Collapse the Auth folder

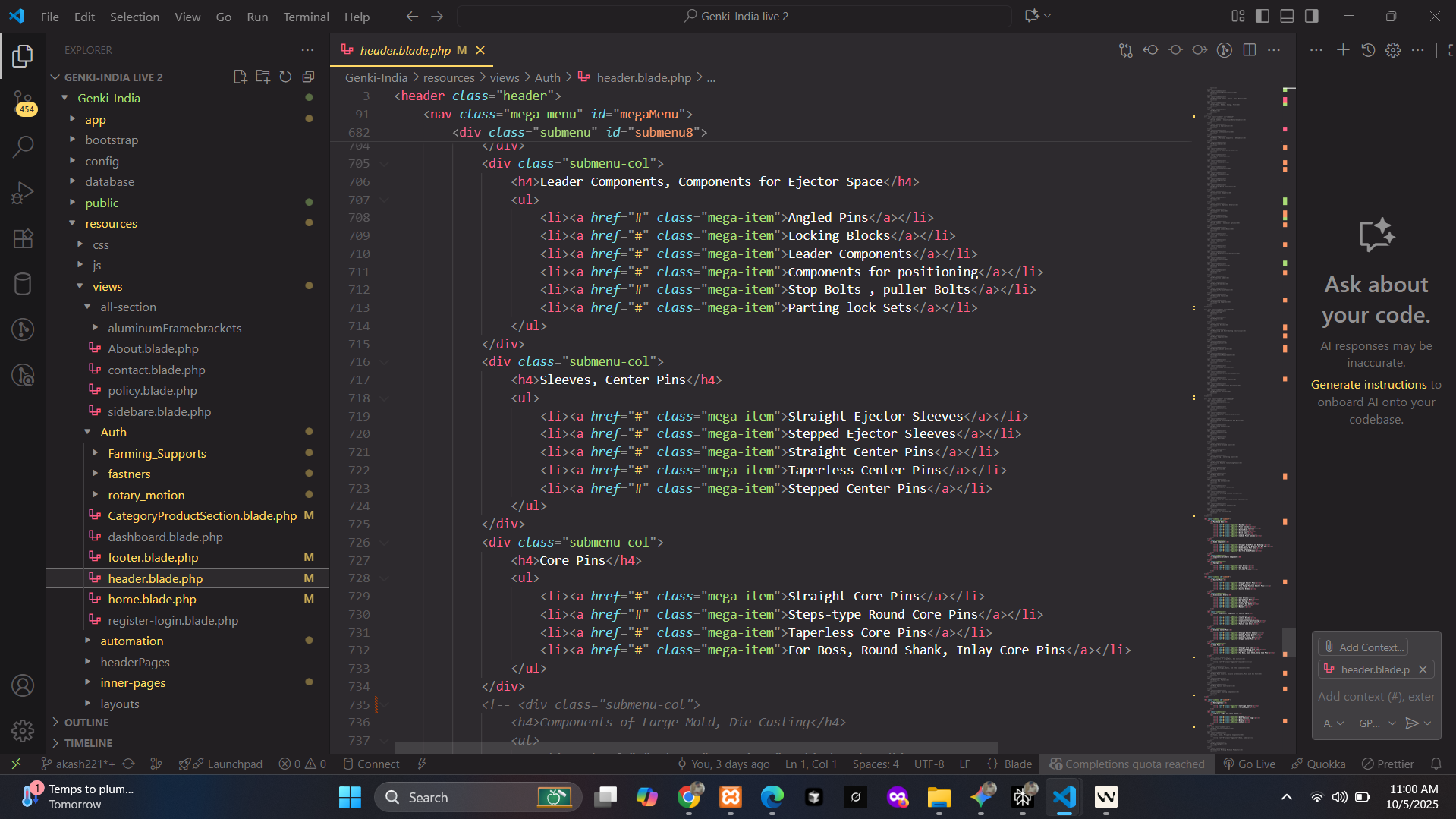point(113,432)
